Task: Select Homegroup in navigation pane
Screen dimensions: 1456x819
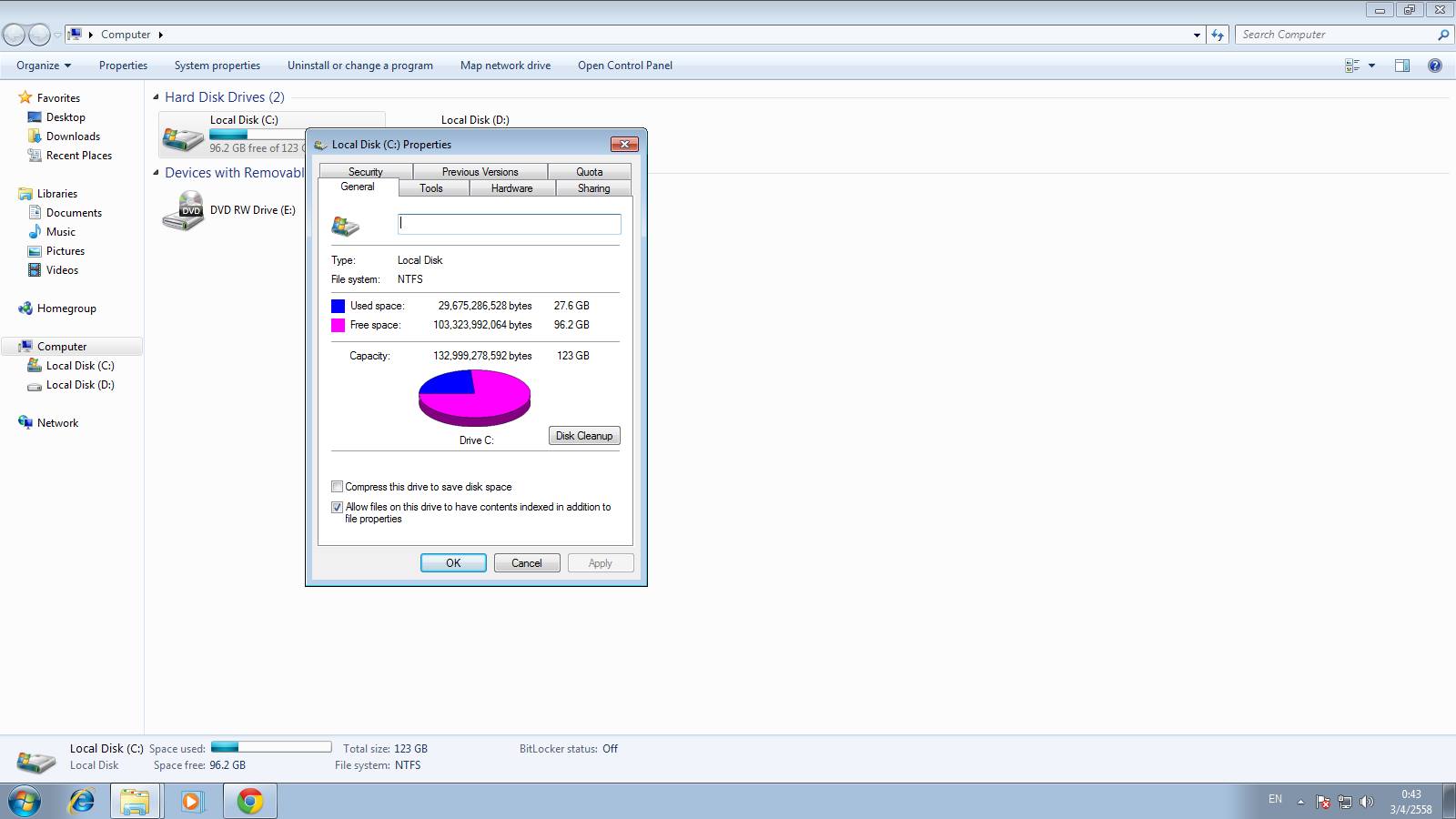Action: tap(66, 308)
